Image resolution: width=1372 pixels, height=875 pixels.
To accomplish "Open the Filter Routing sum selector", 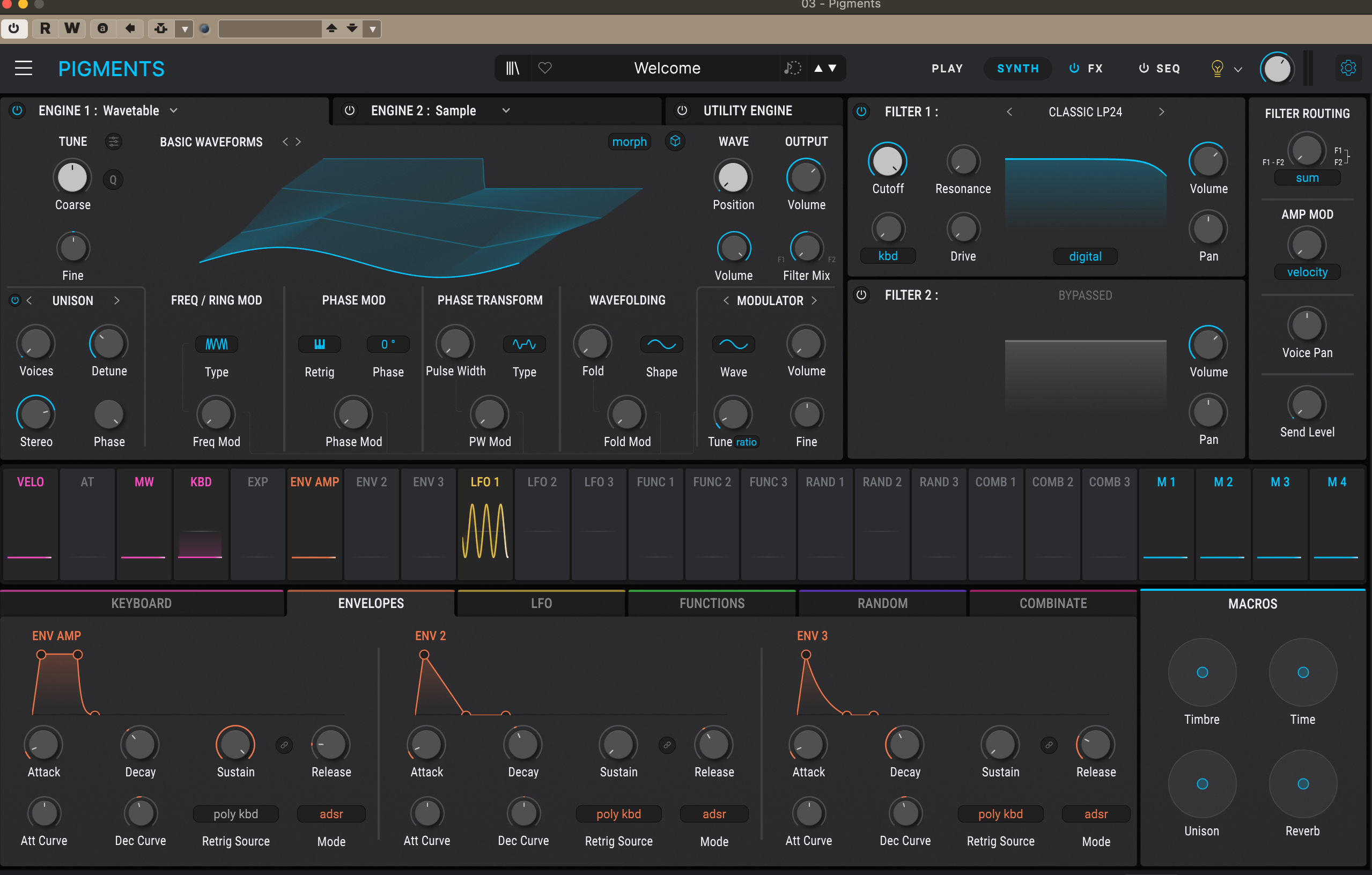I will (1307, 179).
